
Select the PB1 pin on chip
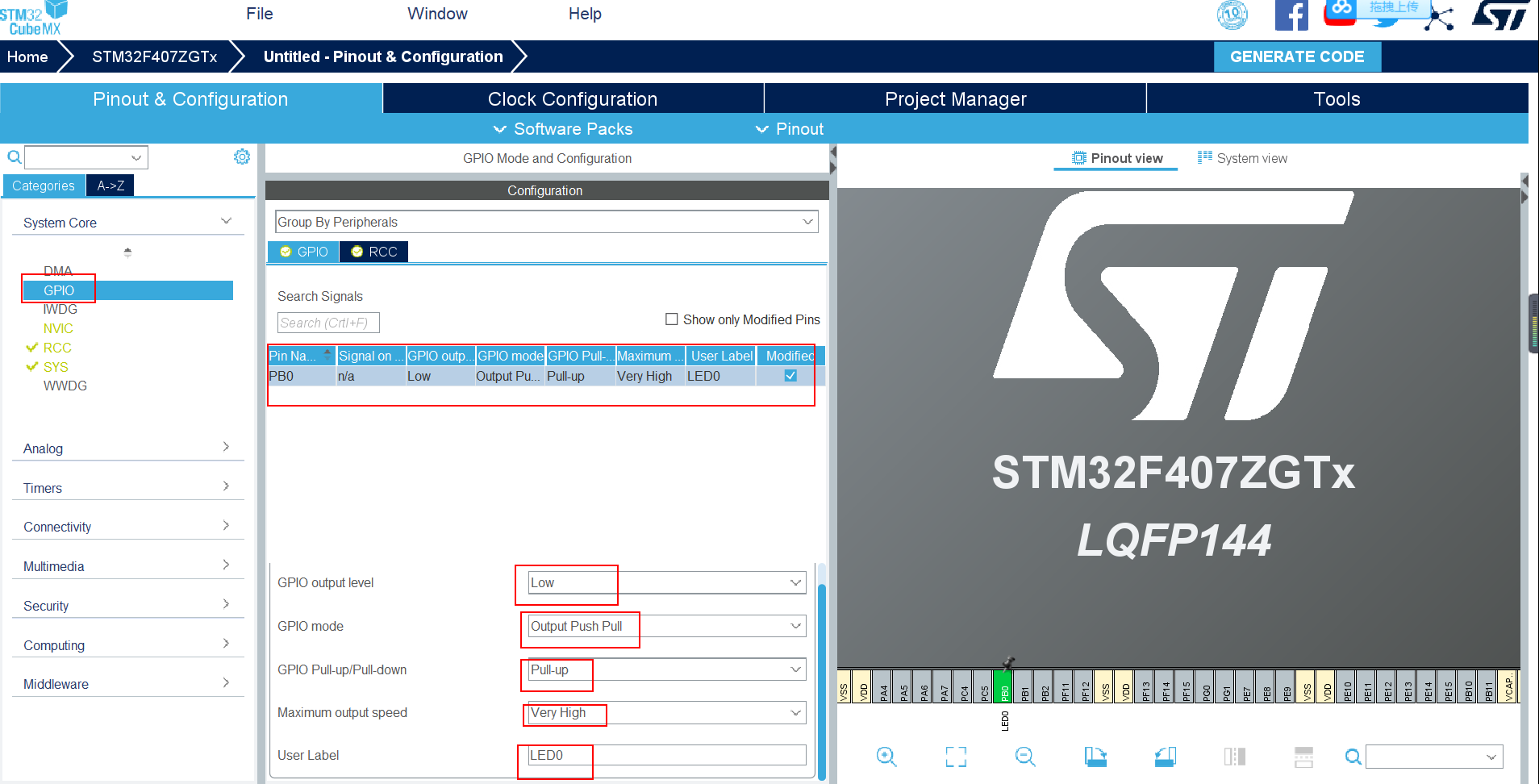point(1024,686)
